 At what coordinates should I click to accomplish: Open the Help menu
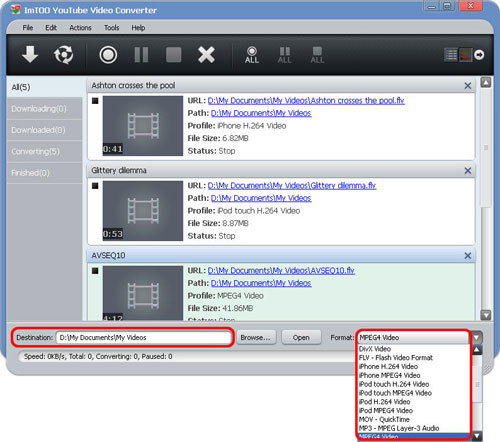[138, 28]
